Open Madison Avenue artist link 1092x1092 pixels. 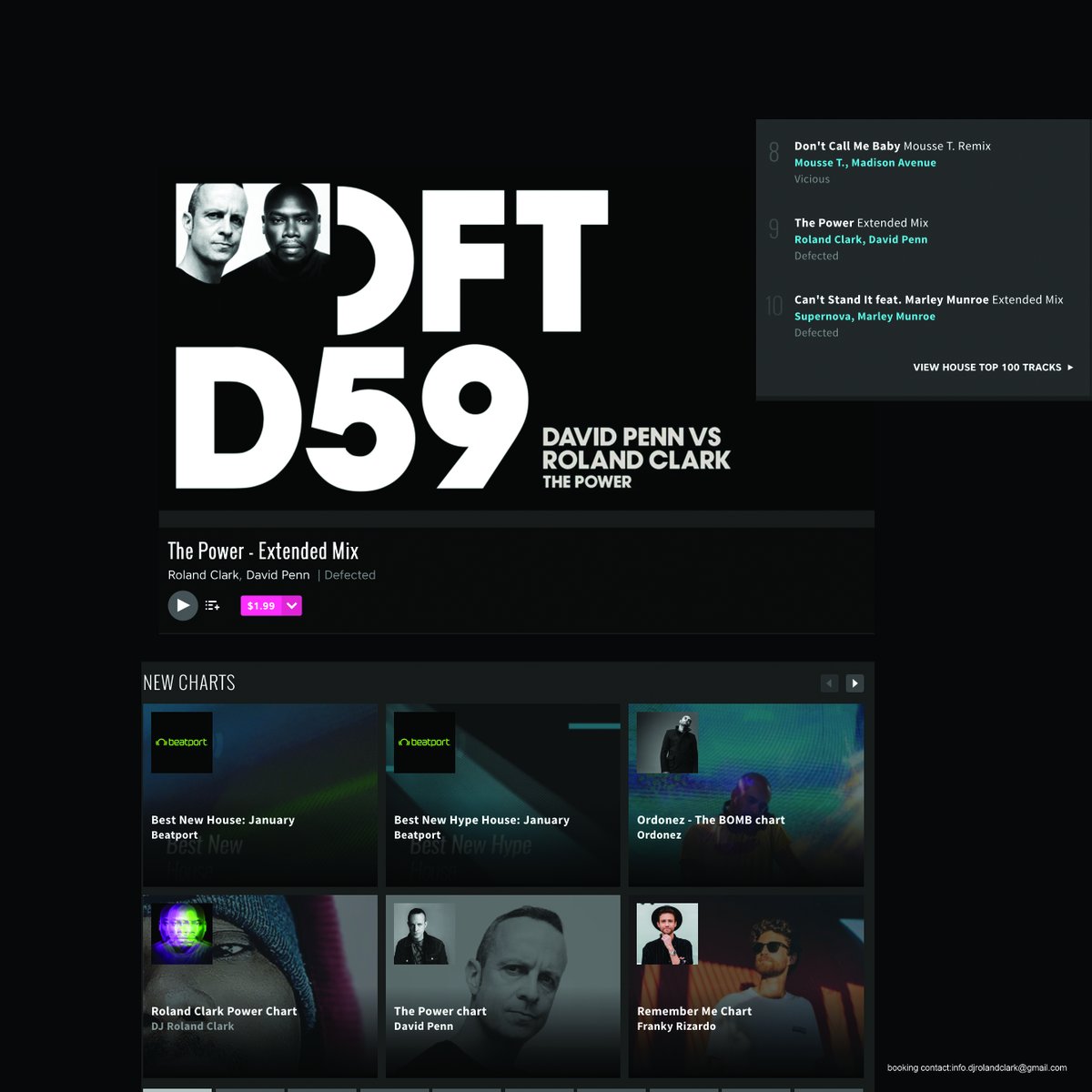[x=894, y=163]
